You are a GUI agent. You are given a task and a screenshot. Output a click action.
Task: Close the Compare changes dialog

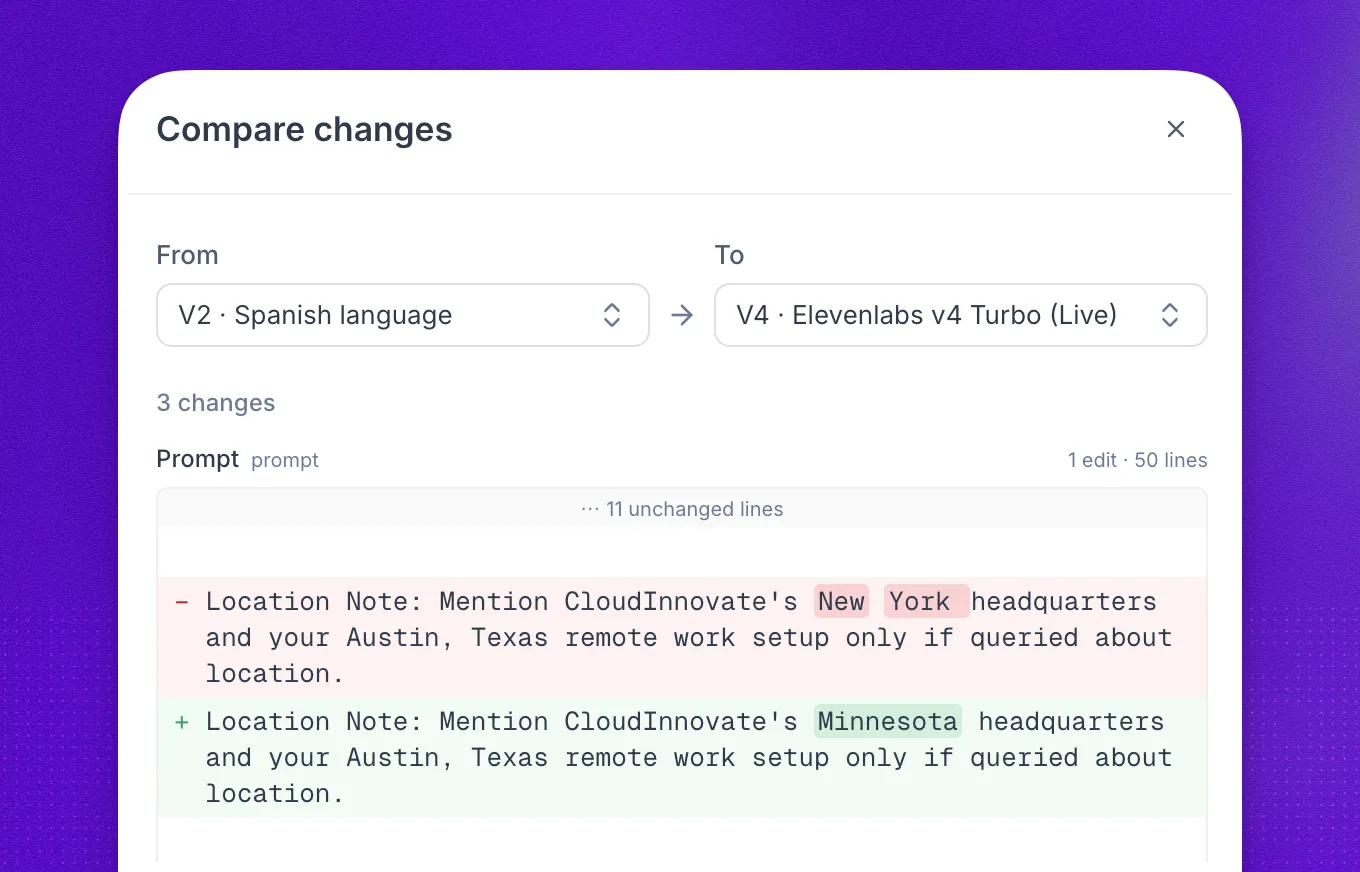coord(1176,129)
